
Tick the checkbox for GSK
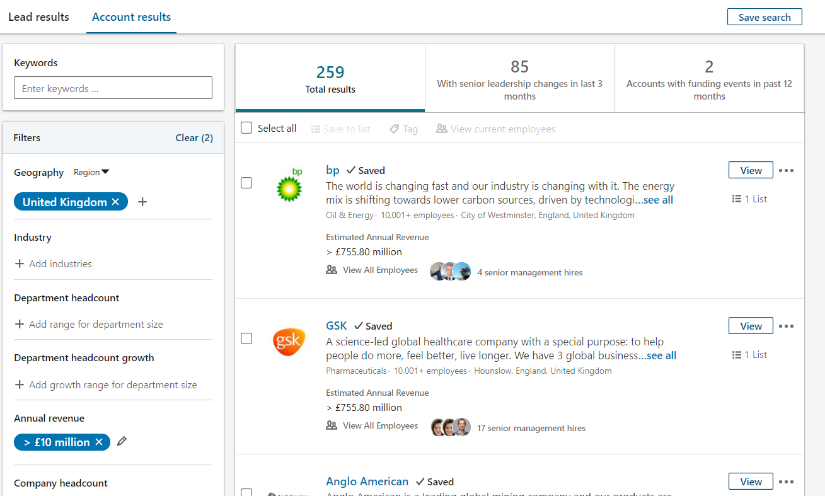246,339
